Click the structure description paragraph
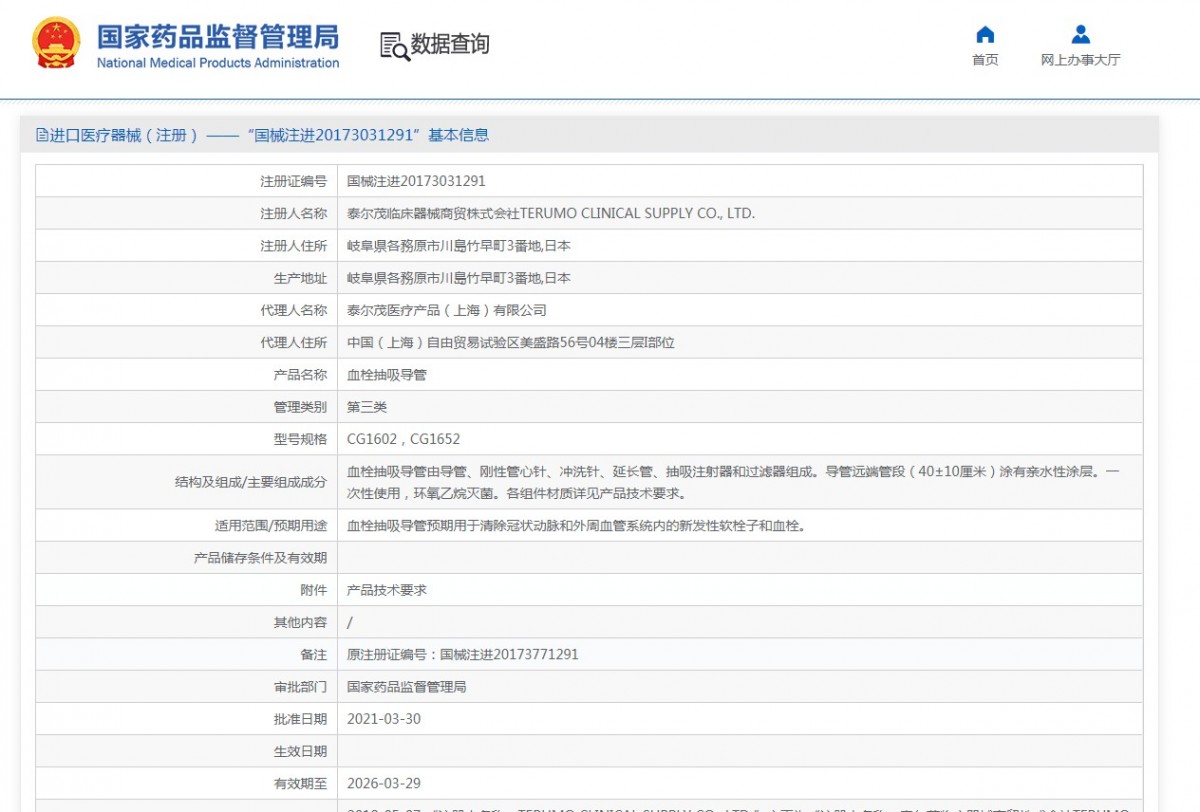 [x=733, y=482]
